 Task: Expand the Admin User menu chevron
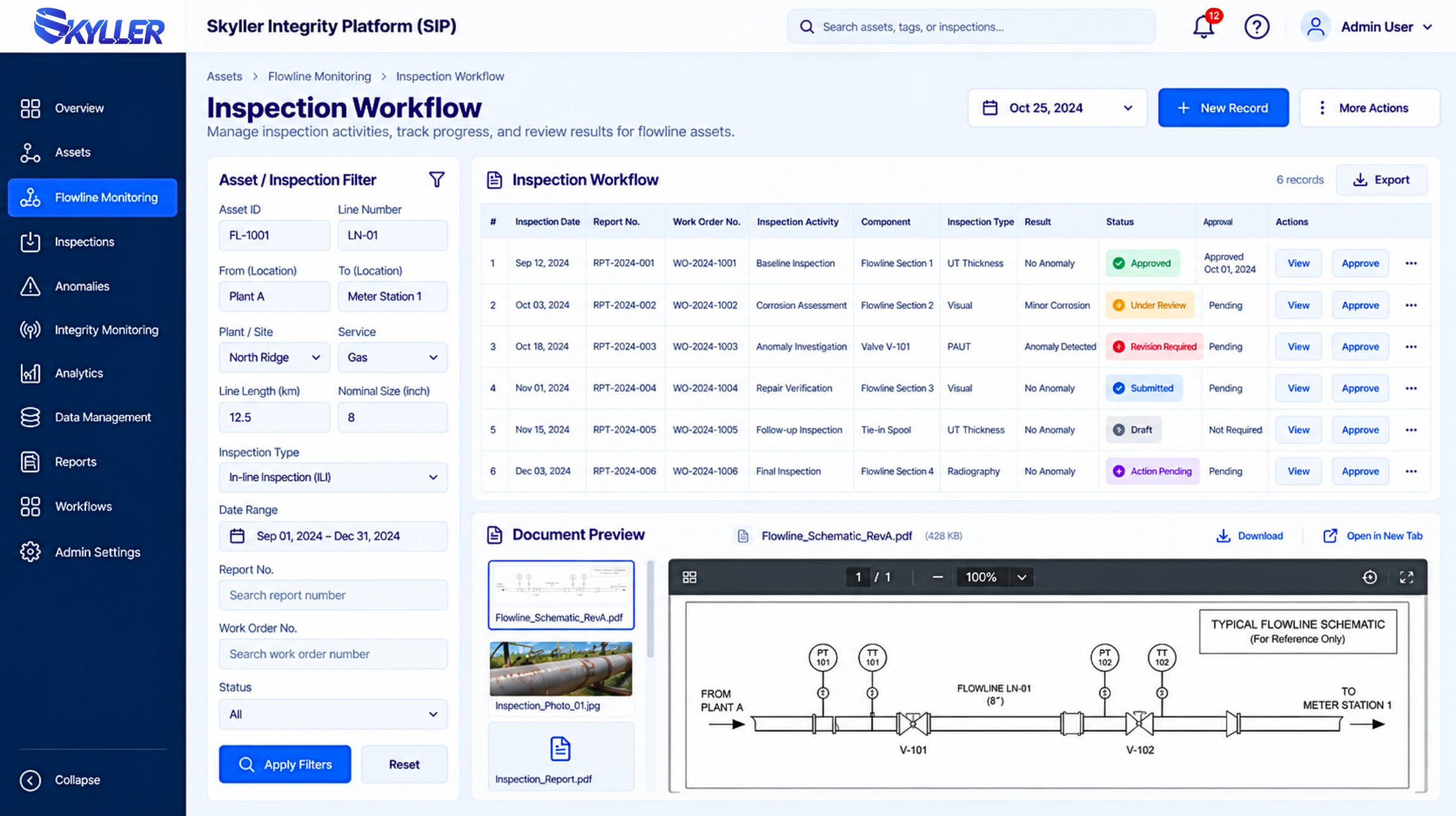1427,27
